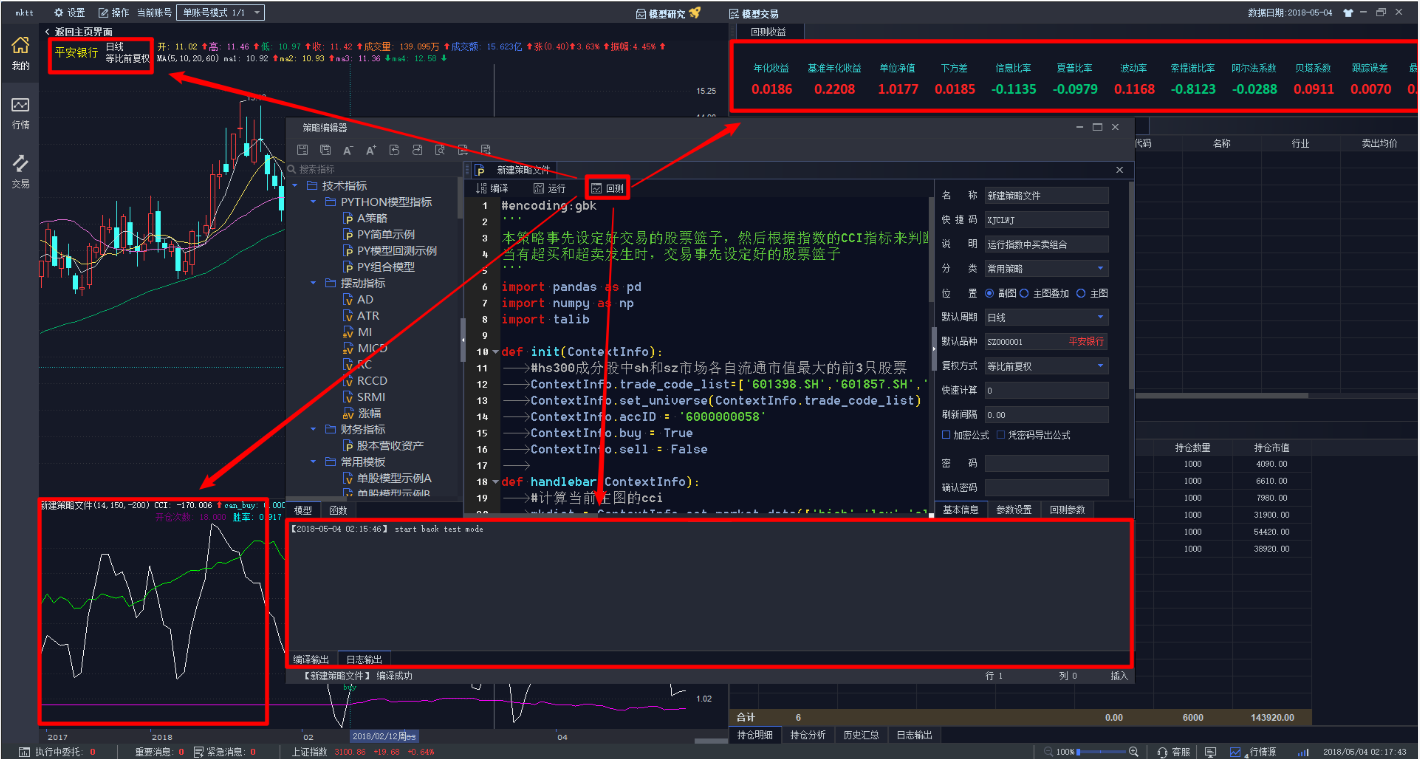
Task: Click the save icon in strategy editor toolbar
Action: [x=302, y=150]
